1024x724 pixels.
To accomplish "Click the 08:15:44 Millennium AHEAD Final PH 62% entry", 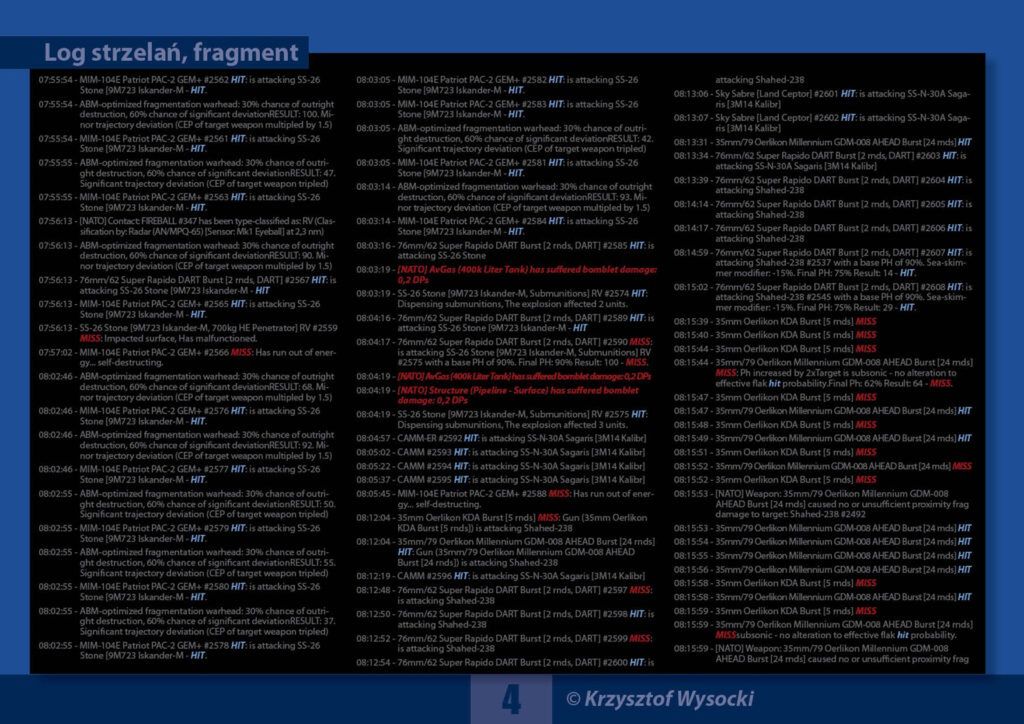I will (823, 373).
